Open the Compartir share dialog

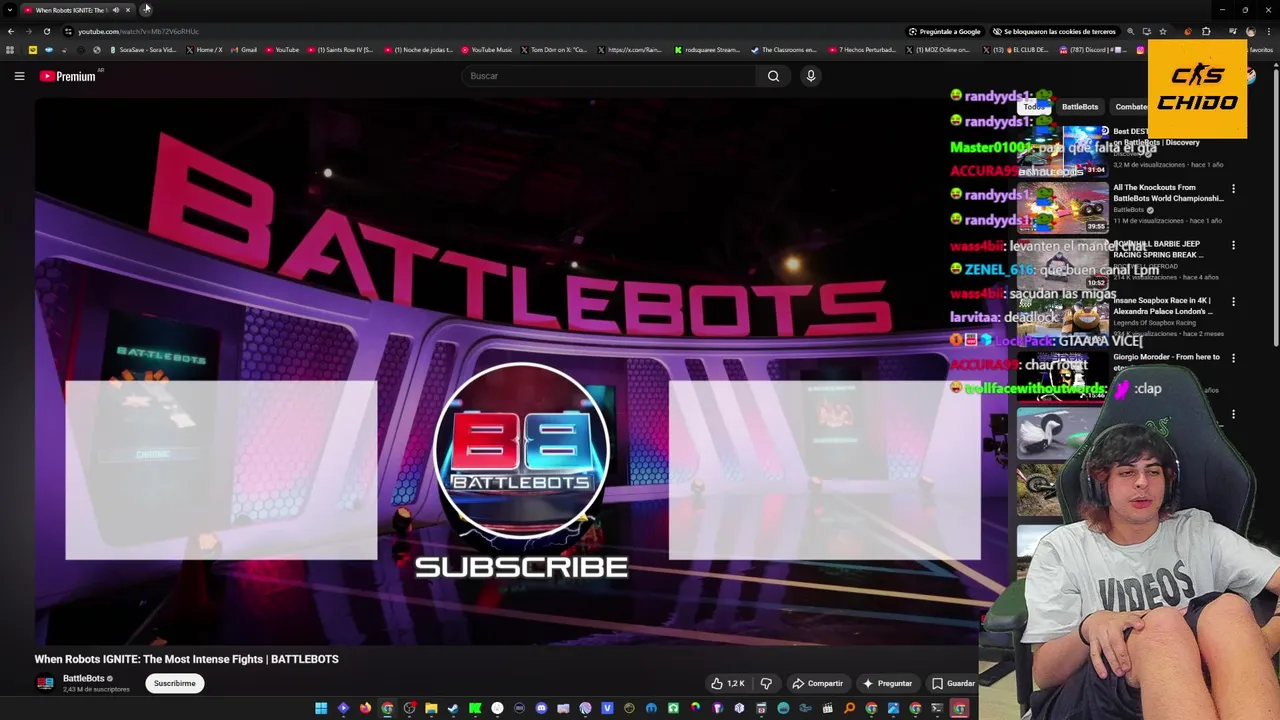(x=817, y=683)
